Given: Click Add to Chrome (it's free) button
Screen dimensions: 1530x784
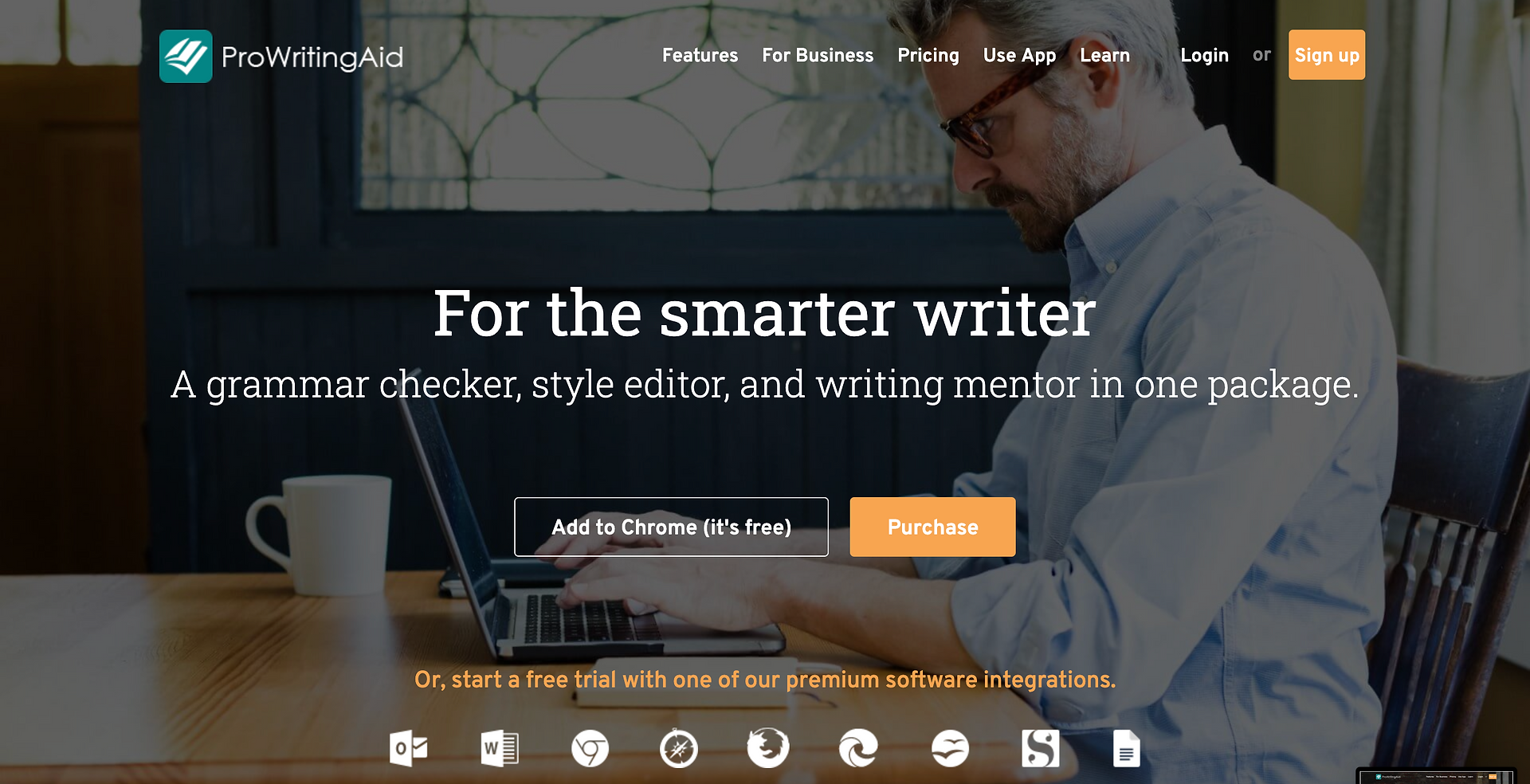Looking at the screenshot, I should (x=671, y=527).
